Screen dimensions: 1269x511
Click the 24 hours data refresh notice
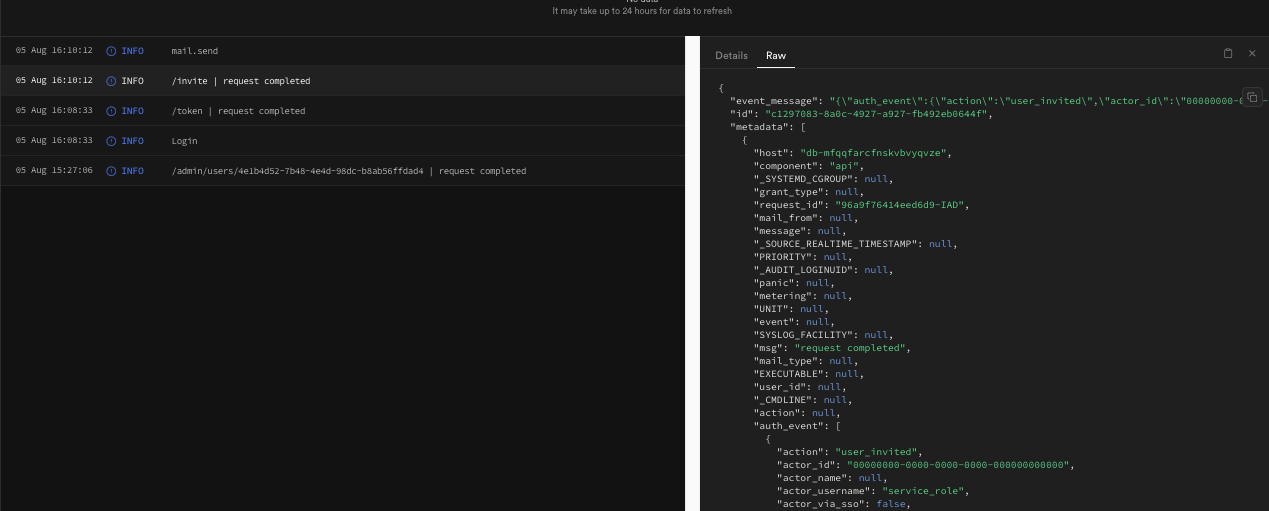tap(642, 11)
